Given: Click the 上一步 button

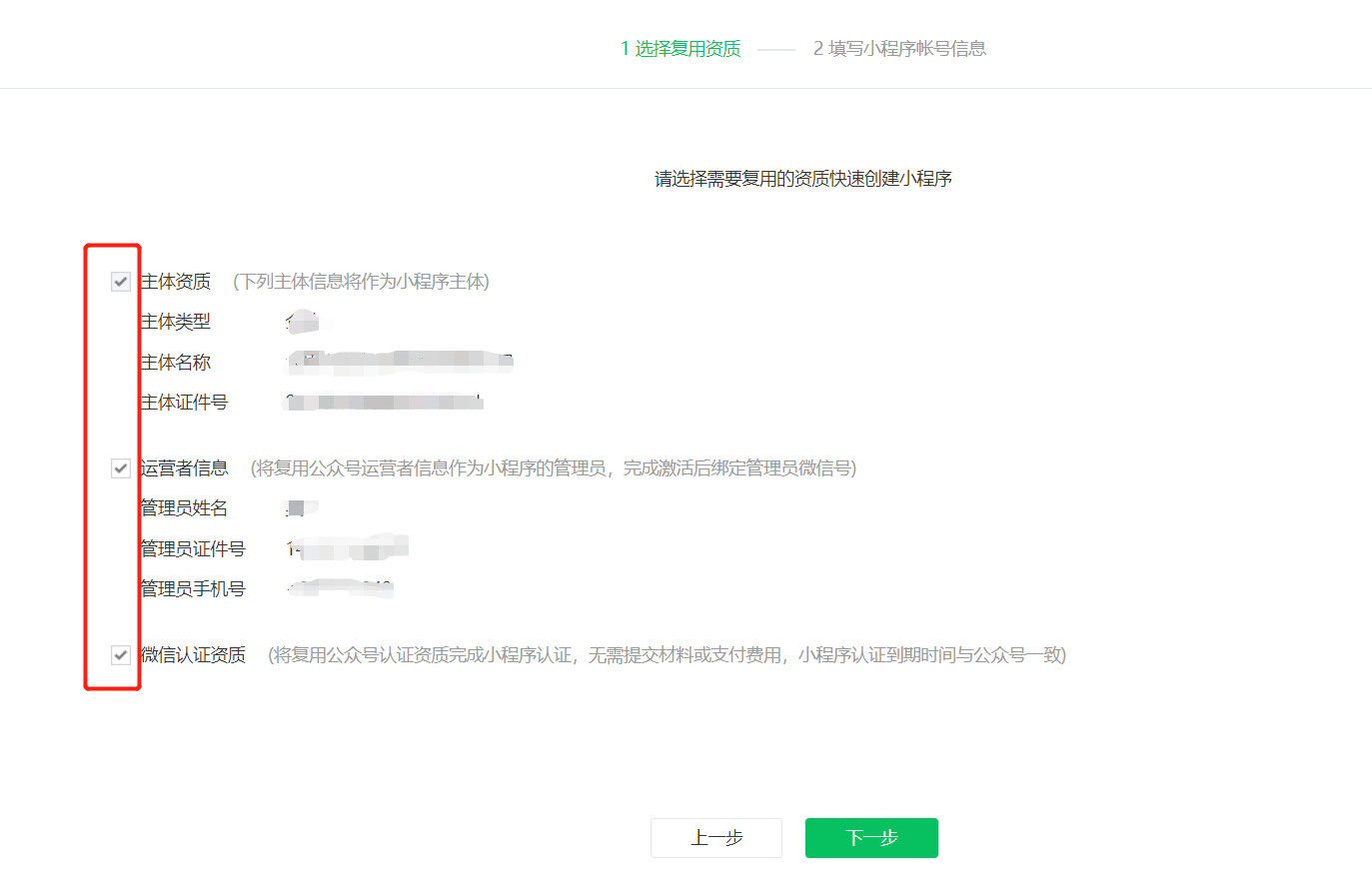Looking at the screenshot, I should click(x=716, y=838).
